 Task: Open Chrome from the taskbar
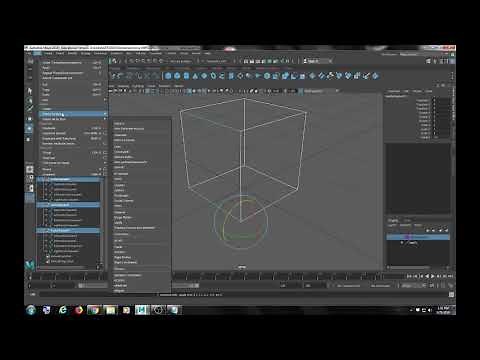[x=94, y=310]
